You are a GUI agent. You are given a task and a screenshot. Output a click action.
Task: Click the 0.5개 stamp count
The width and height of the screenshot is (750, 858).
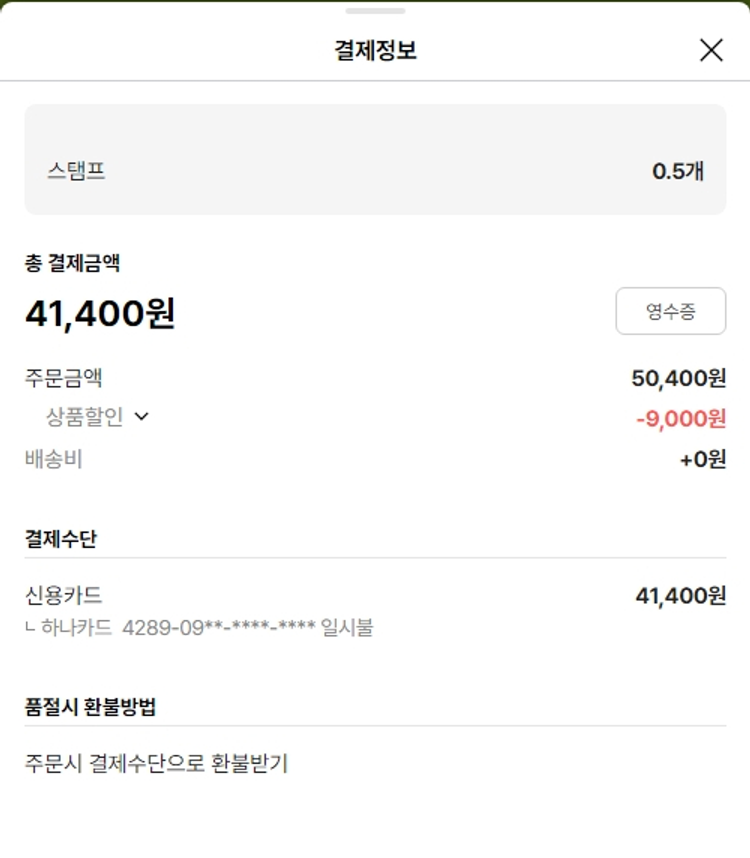pyautogui.click(x=678, y=171)
